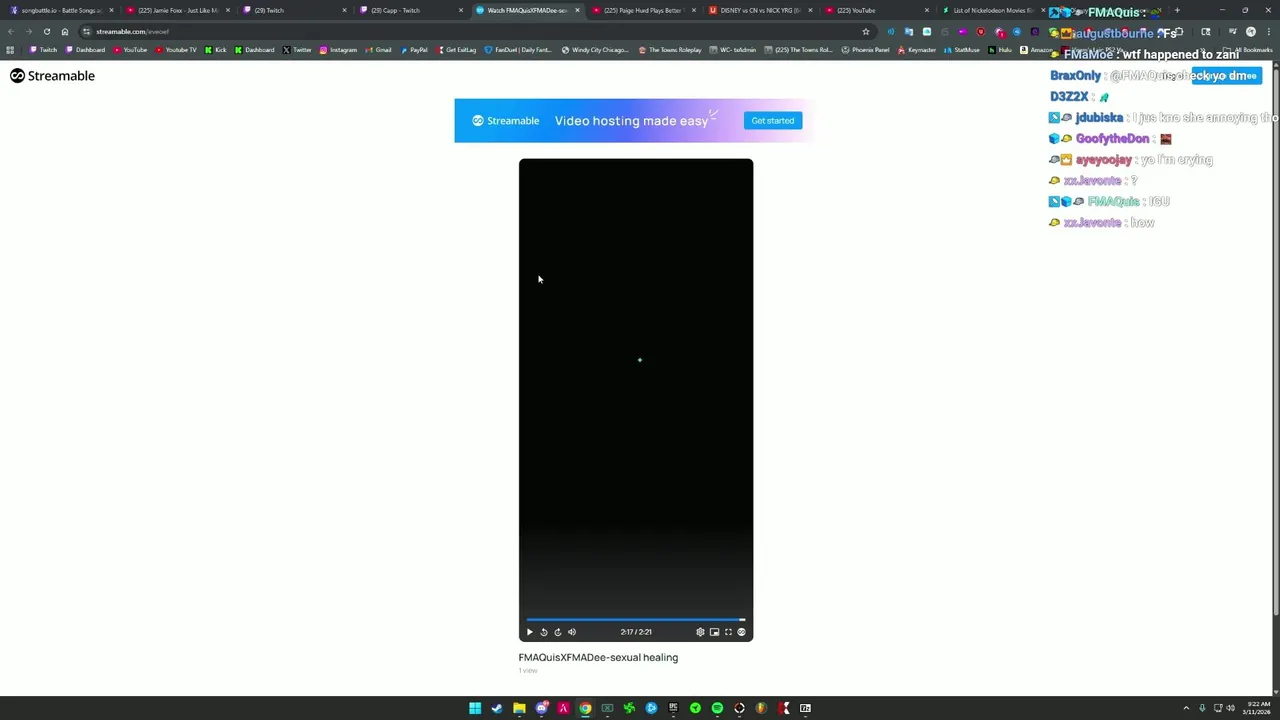The image size is (1280, 720).
Task: Open the Streamable home logo
Action: [x=52, y=76]
